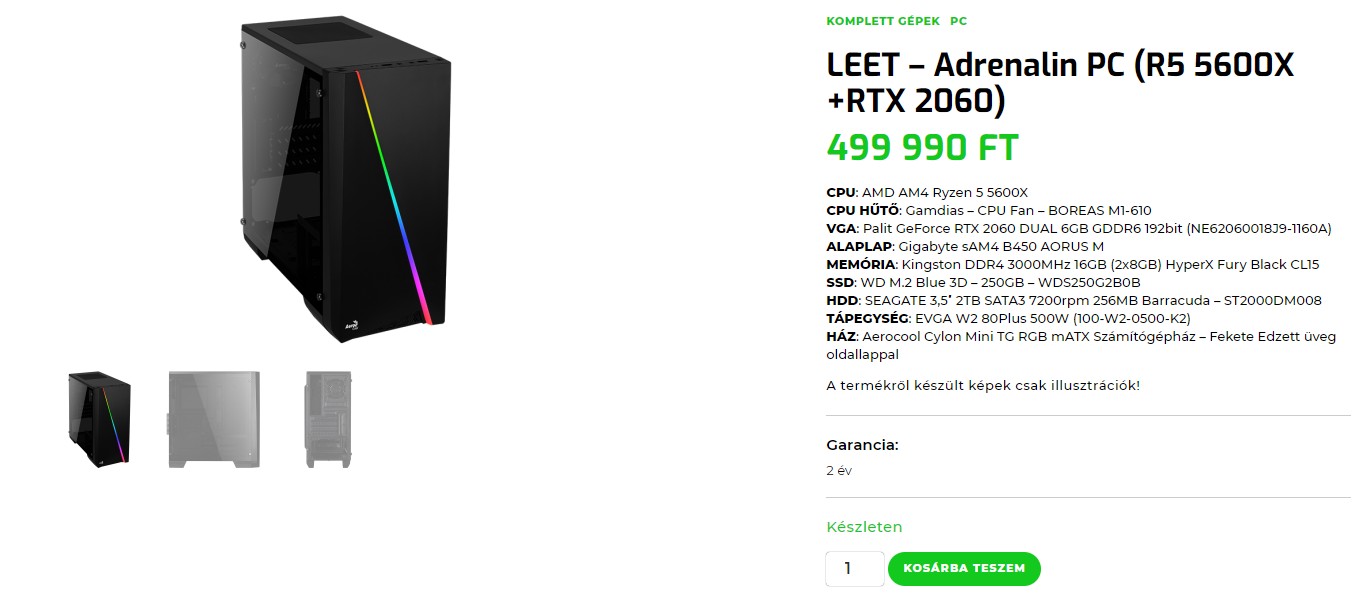The width and height of the screenshot is (1355, 608).
Task: Click the Garancia heading
Action: point(862,445)
